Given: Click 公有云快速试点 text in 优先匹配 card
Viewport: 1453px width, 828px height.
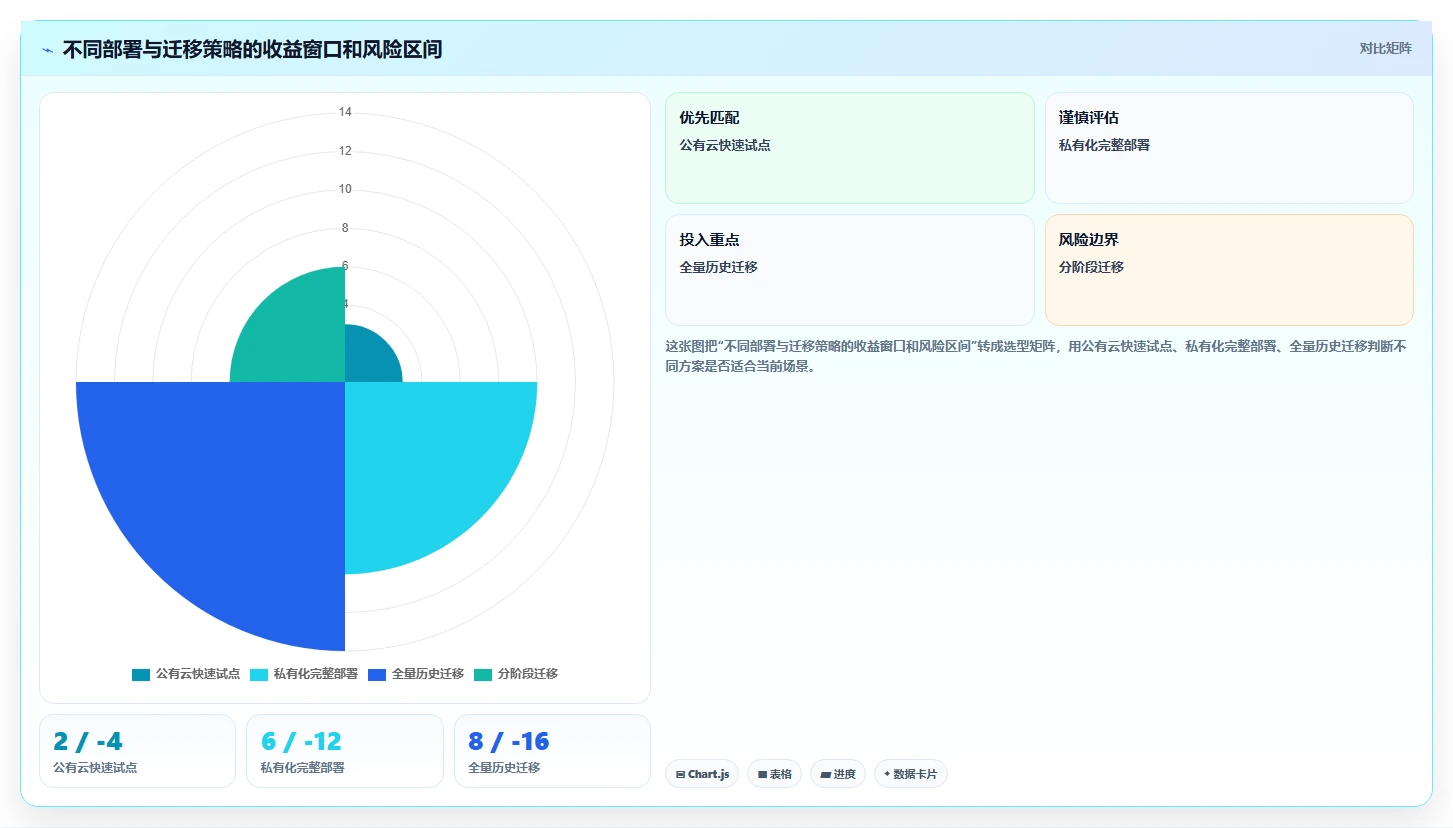Looking at the screenshot, I should pos(725,145).
